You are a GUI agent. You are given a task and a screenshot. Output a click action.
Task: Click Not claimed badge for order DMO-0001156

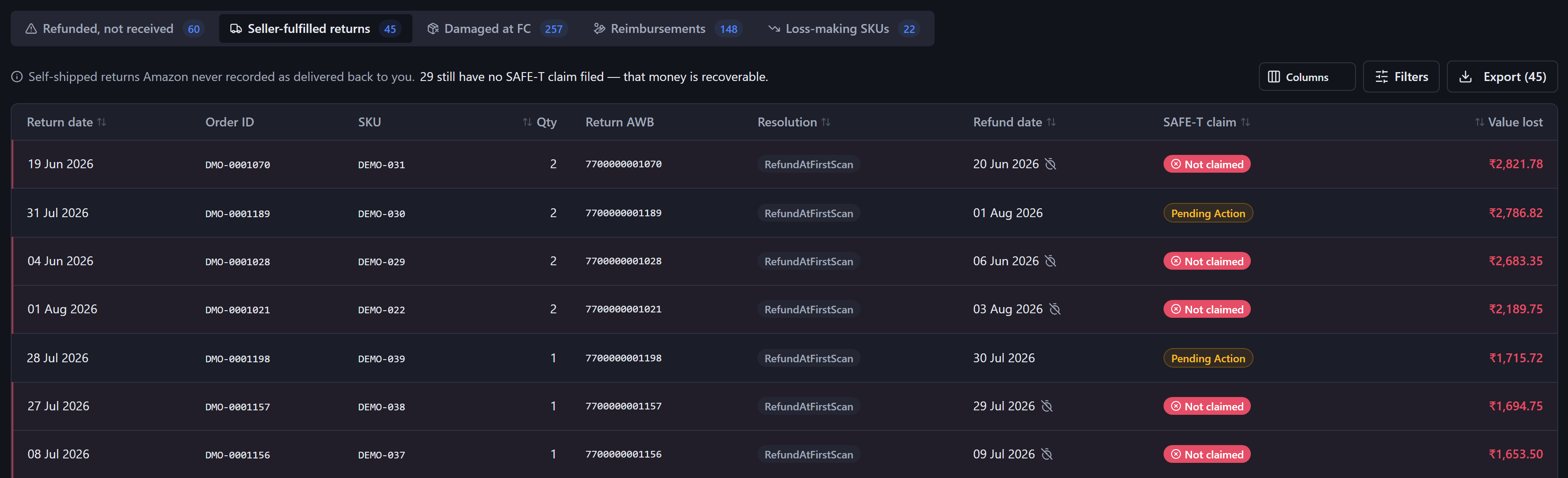tap(1206, 454)
